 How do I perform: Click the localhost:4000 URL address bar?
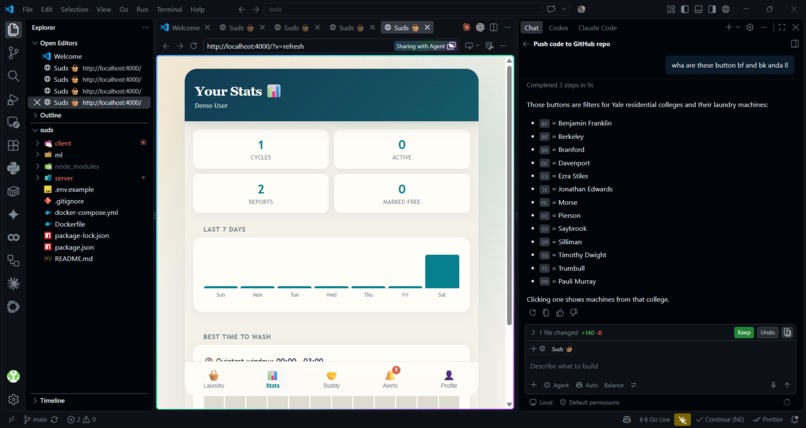click(298, 46)
